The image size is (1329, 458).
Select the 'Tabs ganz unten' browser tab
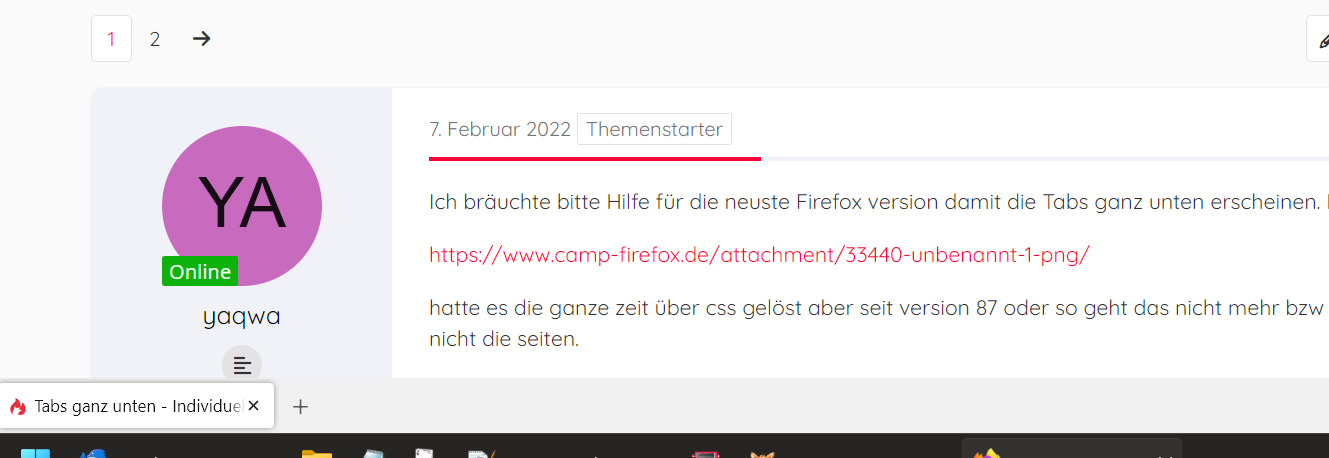pos(136,406)
